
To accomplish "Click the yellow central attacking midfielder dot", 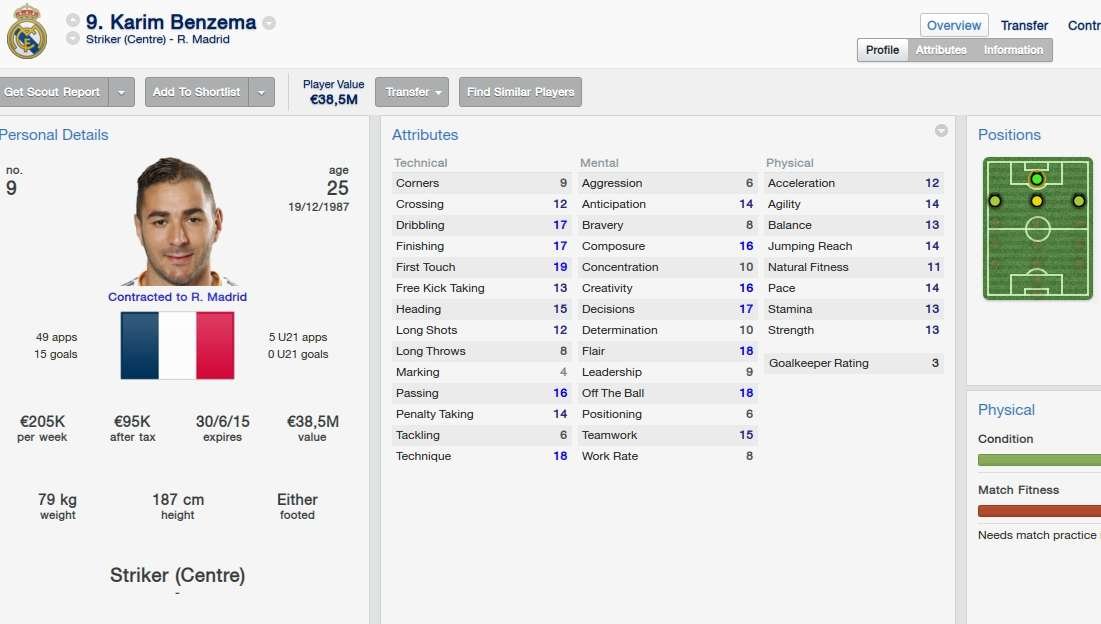I will [x=1037, y=201].
